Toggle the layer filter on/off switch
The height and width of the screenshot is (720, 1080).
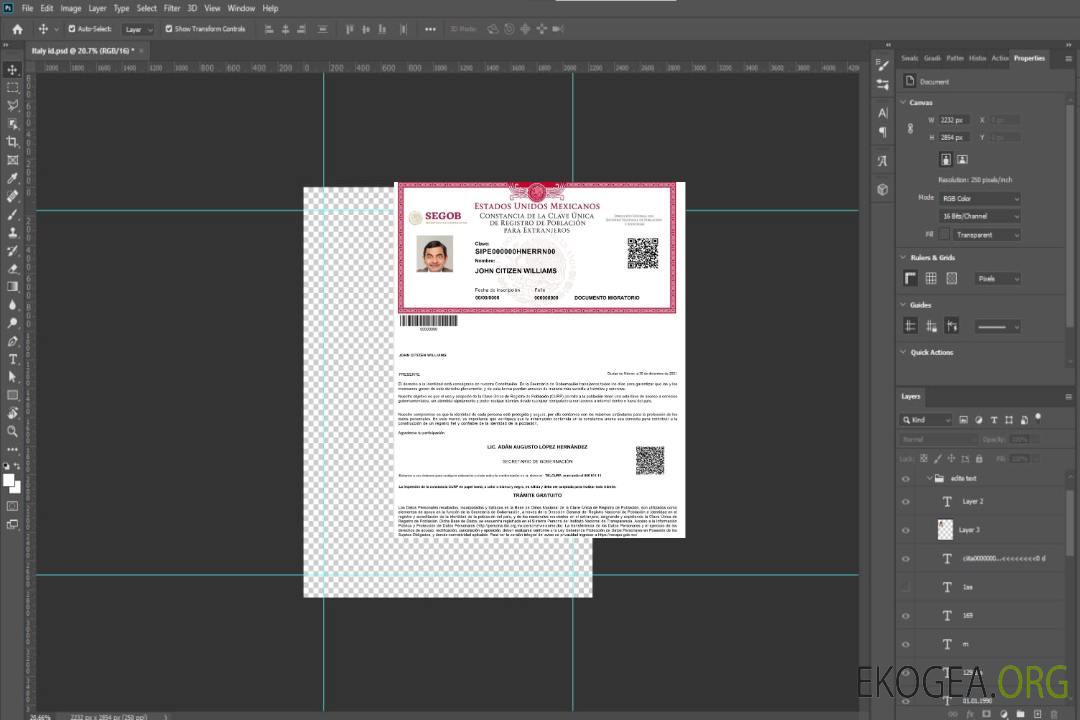(x=1038, y=418)
